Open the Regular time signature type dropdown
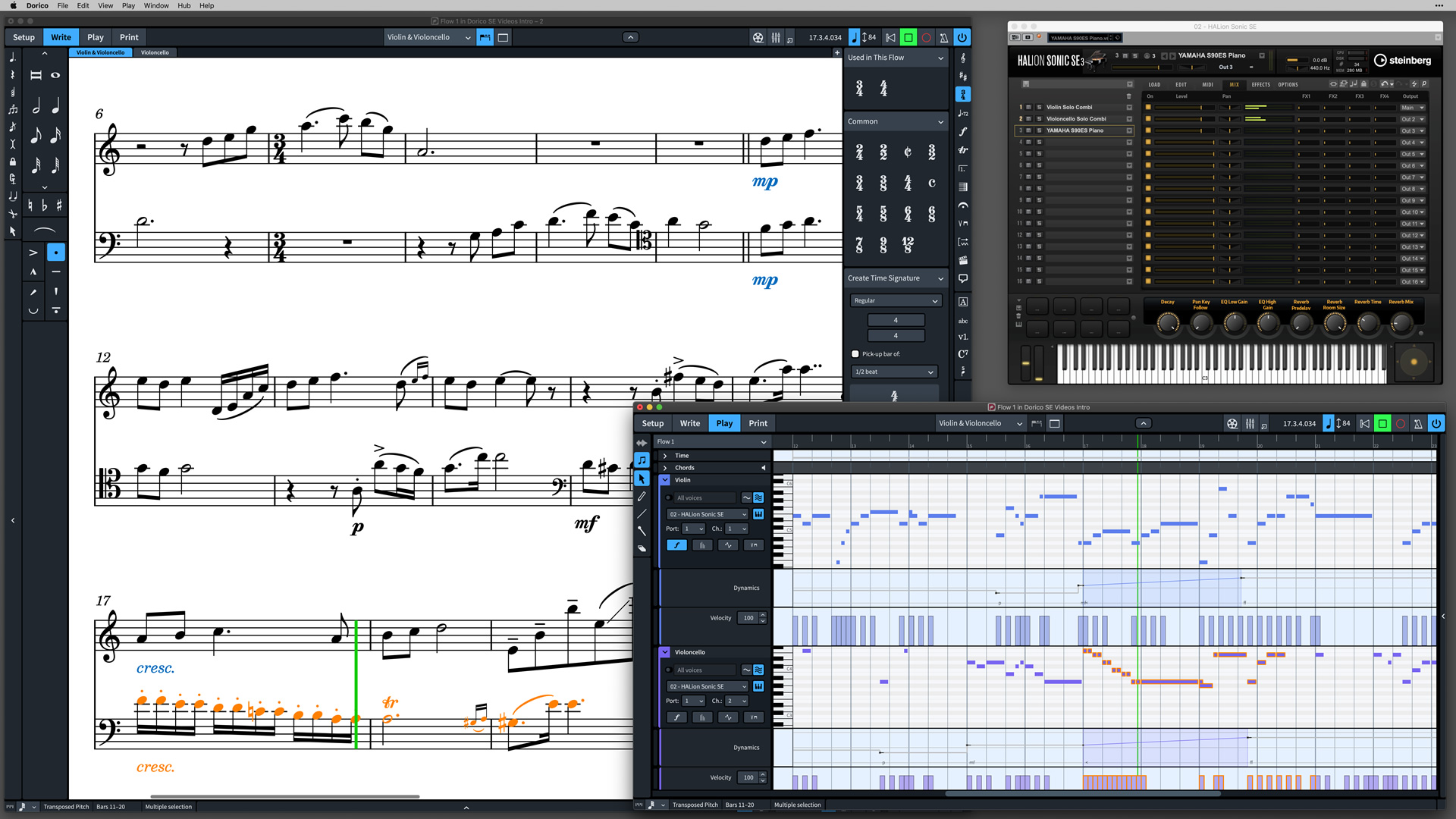The height and width of the screenshot is (819, 1456). point(896,301)
